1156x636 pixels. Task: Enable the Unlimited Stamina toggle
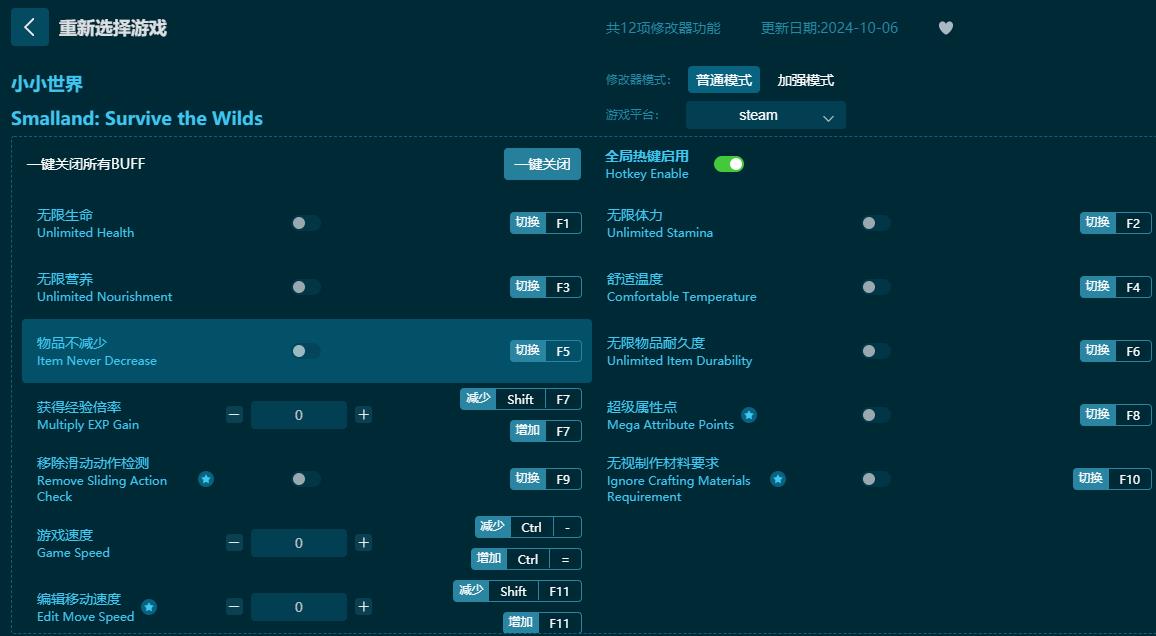click(876, 223)
